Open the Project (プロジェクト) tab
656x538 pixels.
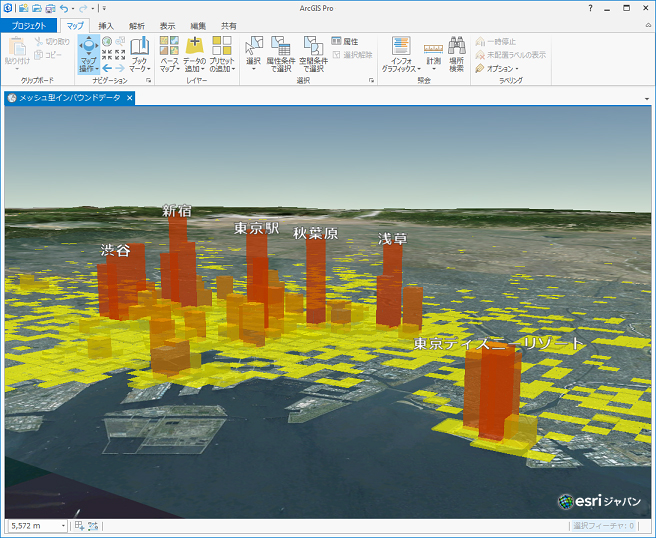tap(27, 25)
